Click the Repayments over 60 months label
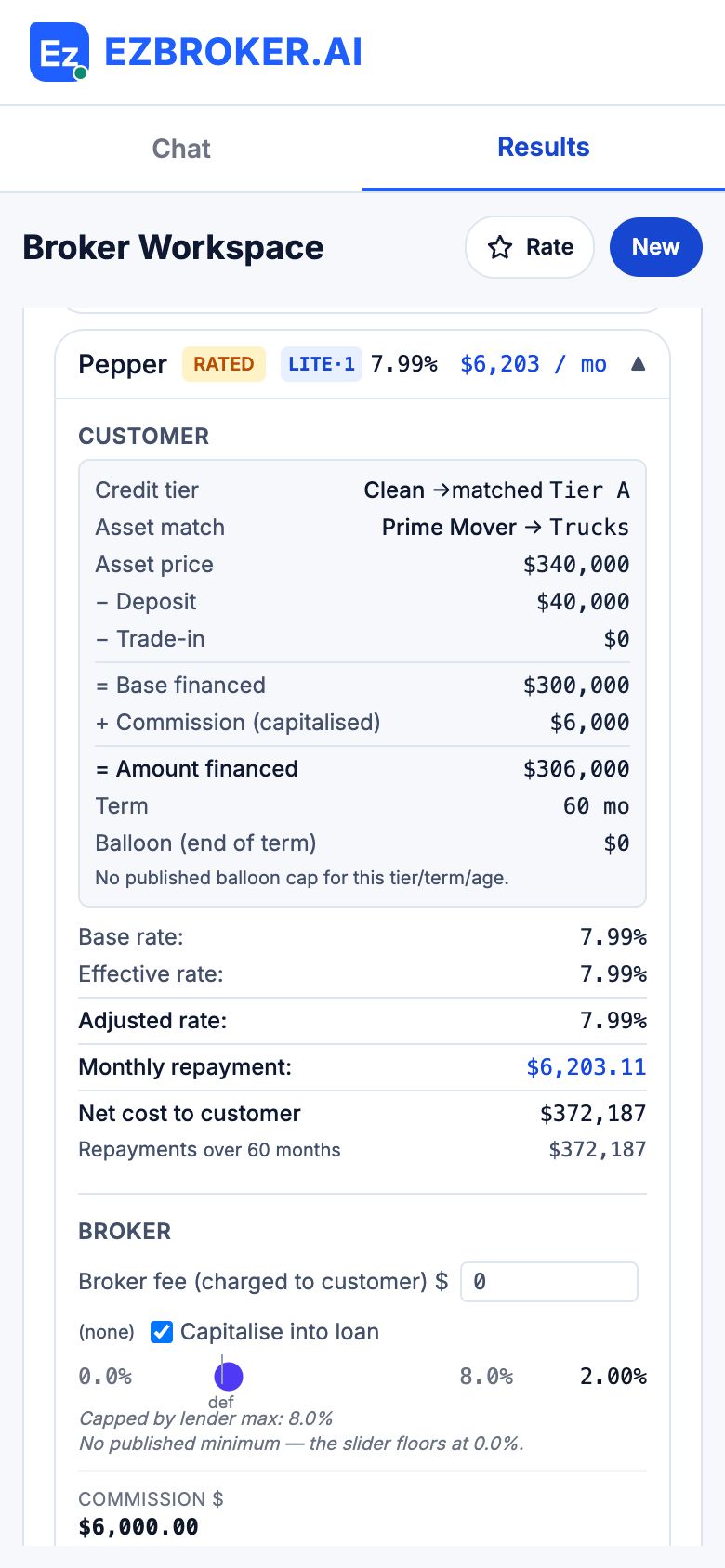The height and width of the screenshot is (1568, 725). (x=209, y=1150)
